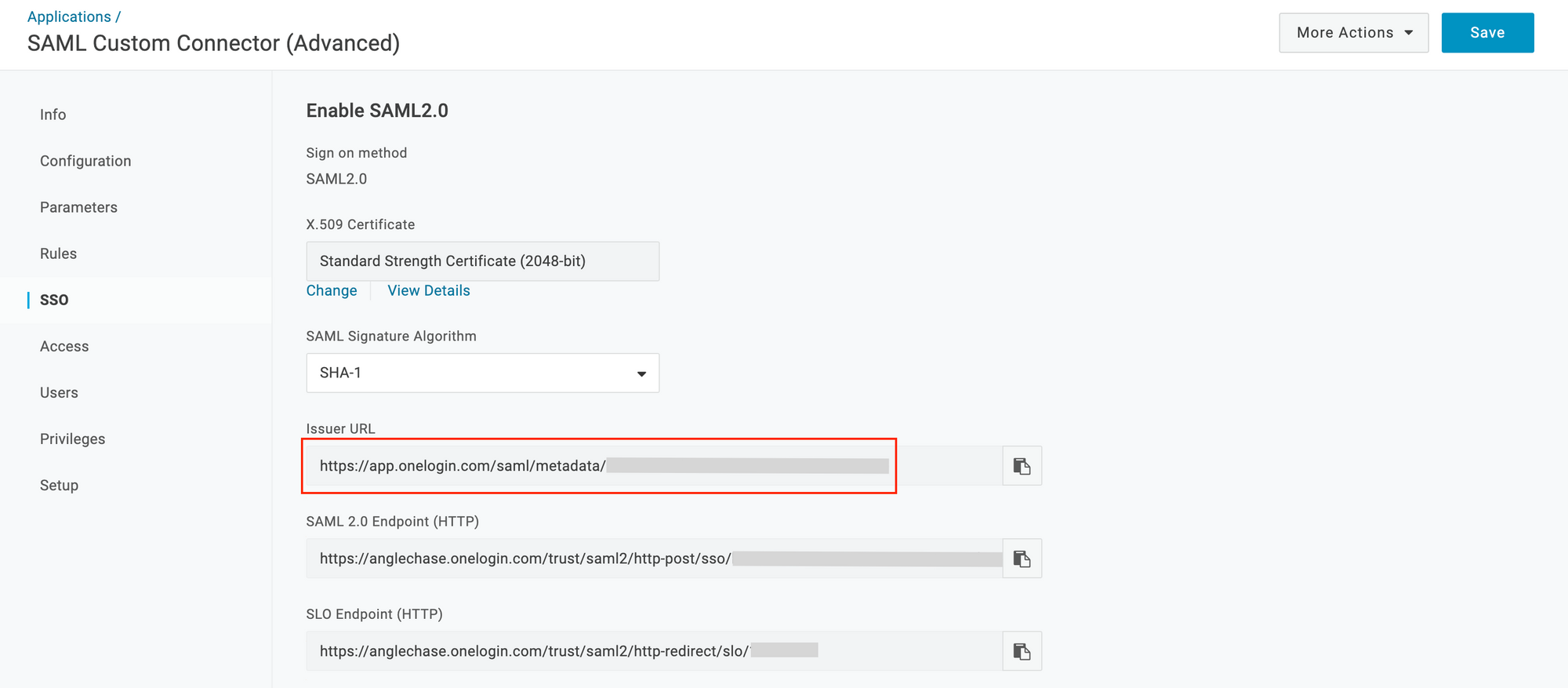Screen dimensions: 1568x688
Task: Open the More Actions dropdown
Action: (1353, 33)
